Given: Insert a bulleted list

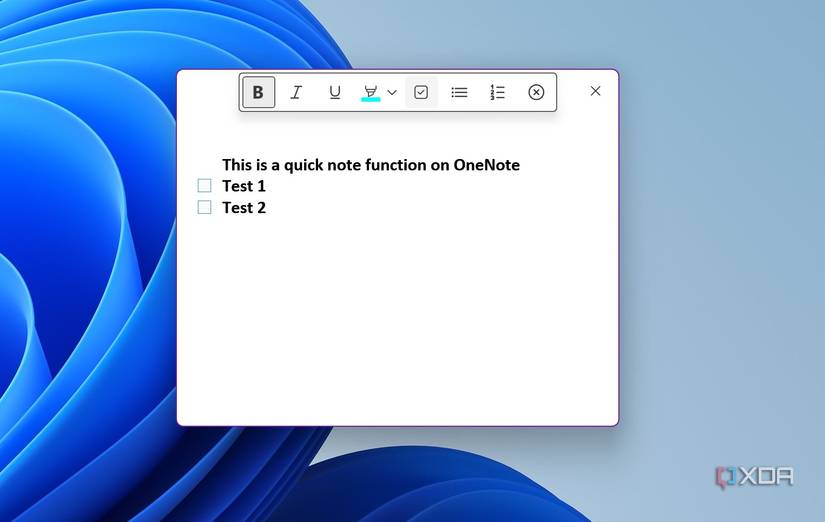Looking at the screenshot, I should pyautogui.click(x=459, y=92).
